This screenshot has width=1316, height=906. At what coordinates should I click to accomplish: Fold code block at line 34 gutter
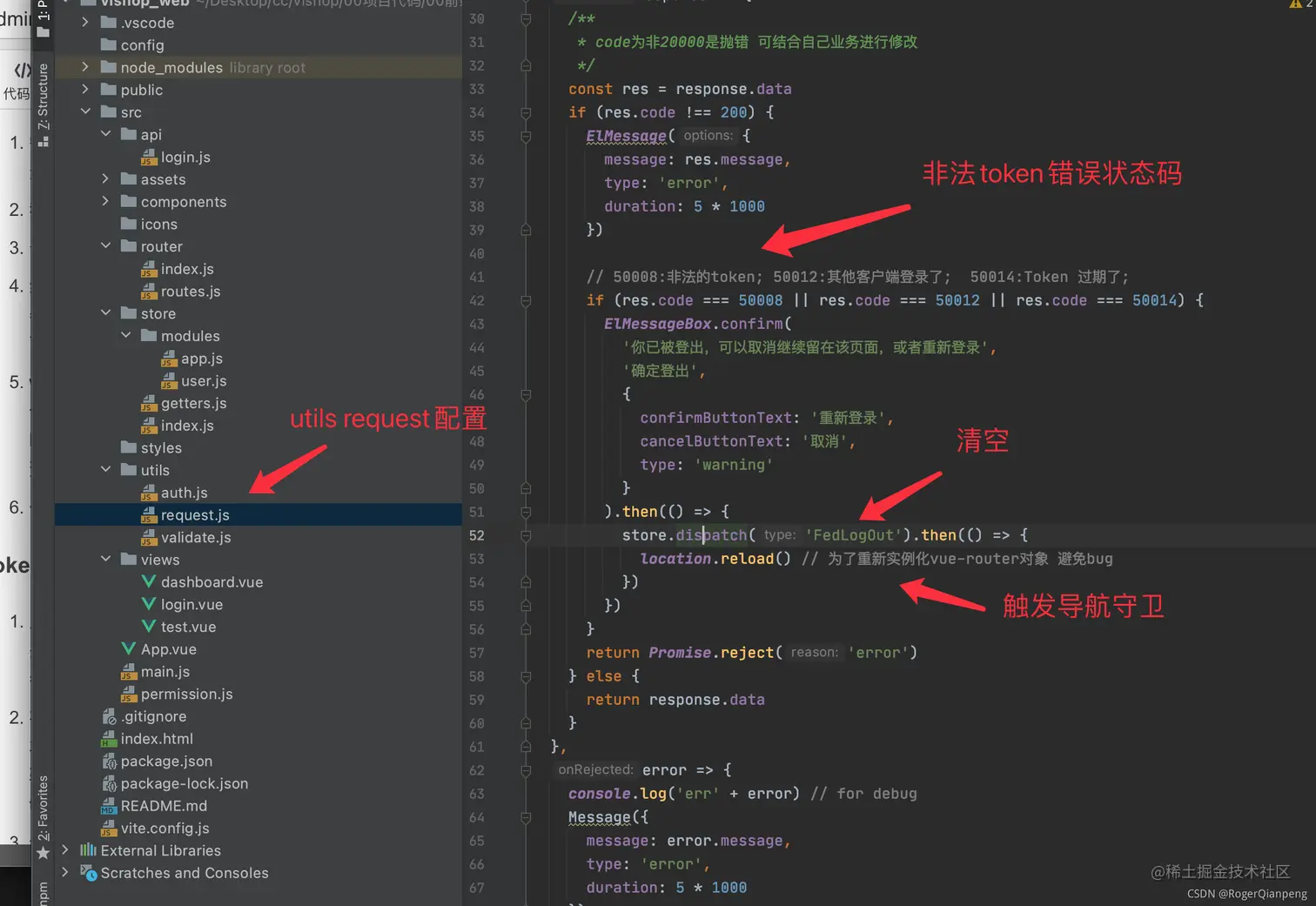[526, 112]
